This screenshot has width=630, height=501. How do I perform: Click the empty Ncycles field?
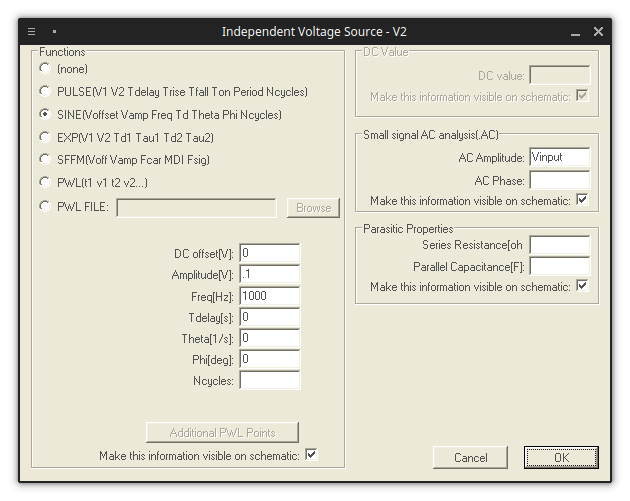click(x=270, y=380)
